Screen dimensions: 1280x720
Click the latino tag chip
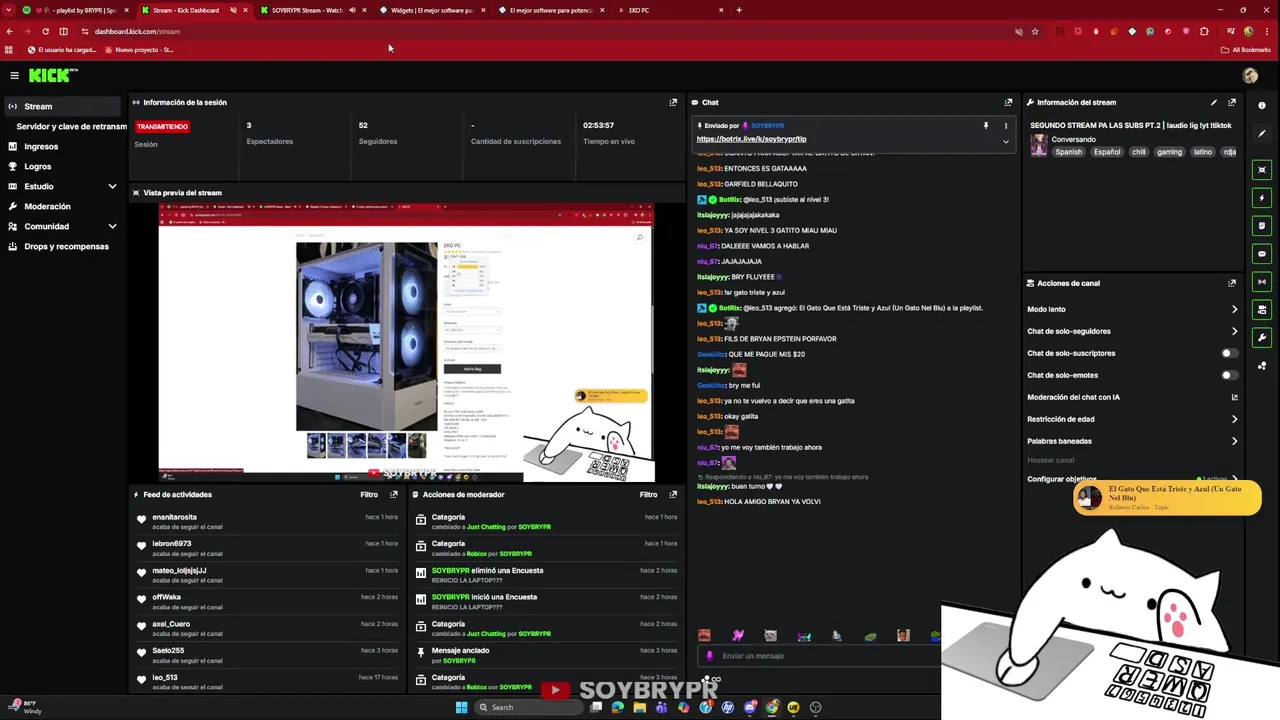(x=1203, y=152)
